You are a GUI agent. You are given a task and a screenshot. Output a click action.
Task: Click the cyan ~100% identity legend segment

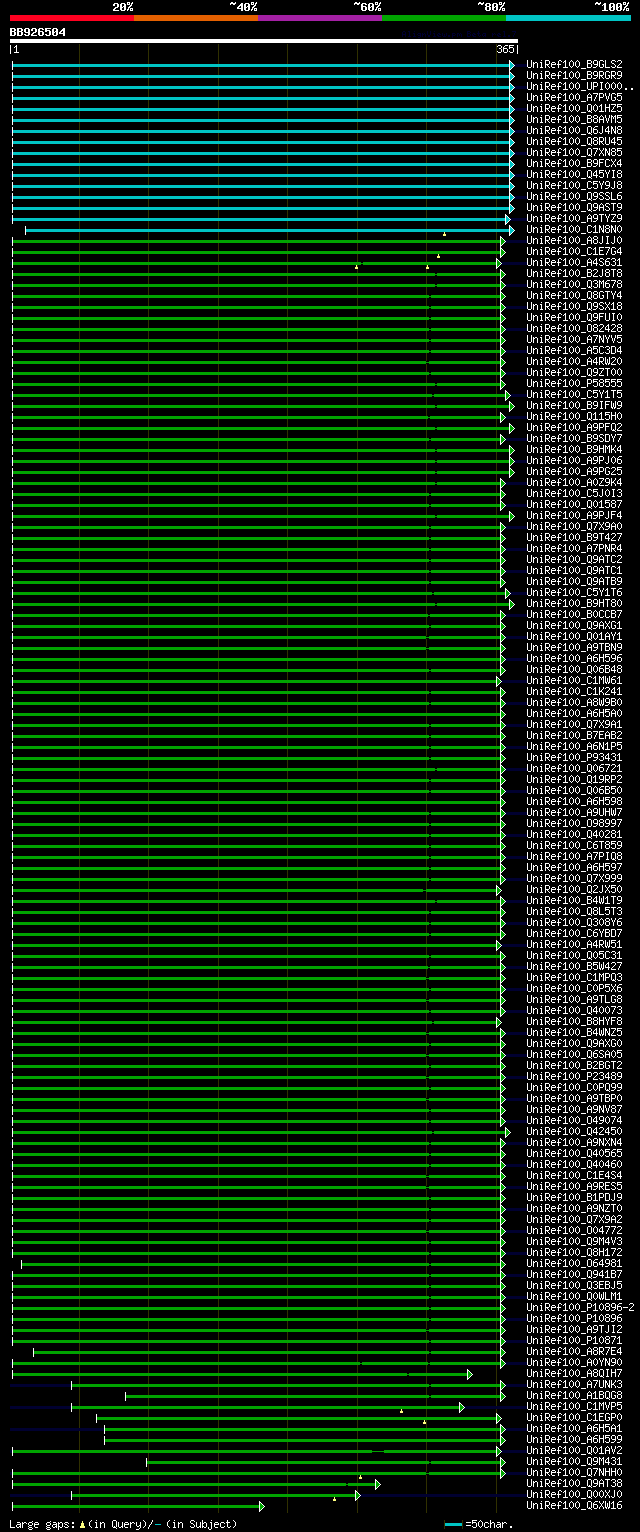click(x=568, y=18)
